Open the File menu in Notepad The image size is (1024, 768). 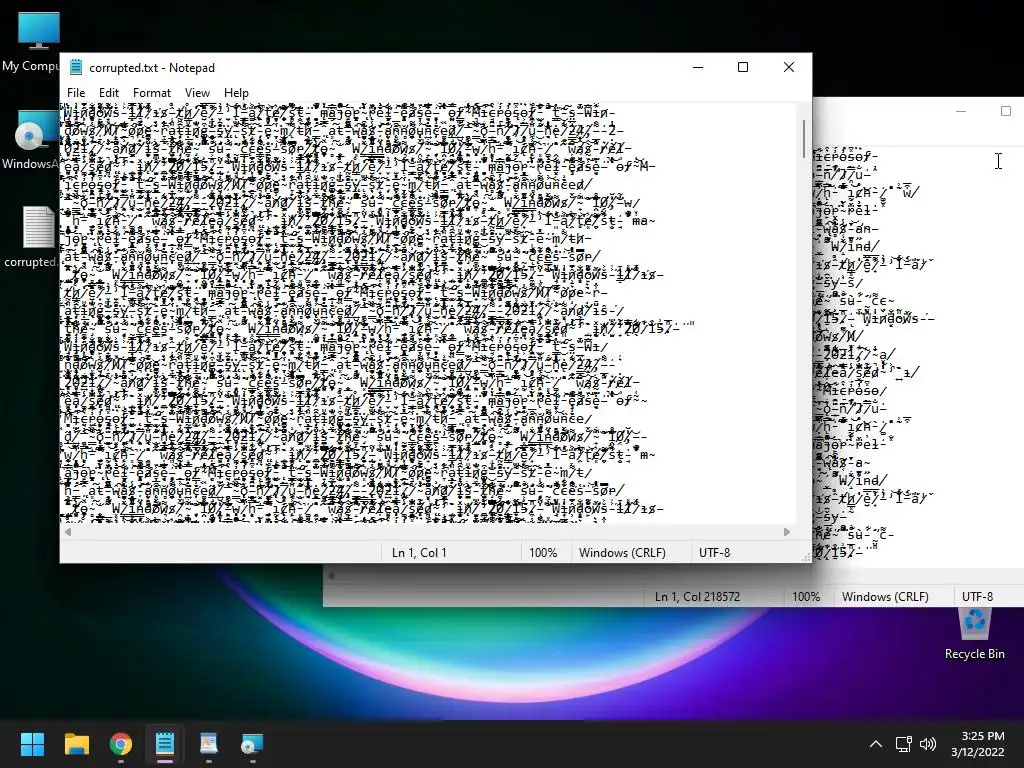click(76, 93)
